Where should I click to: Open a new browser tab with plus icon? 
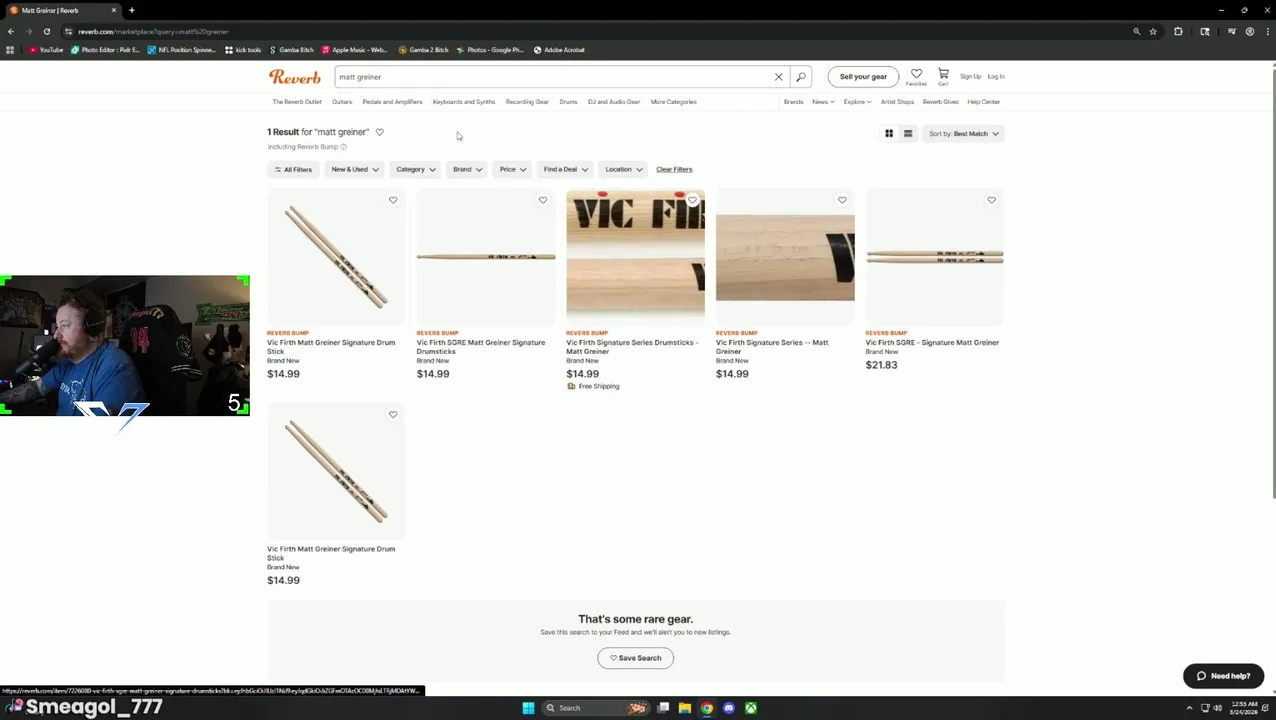pos(131,10)
